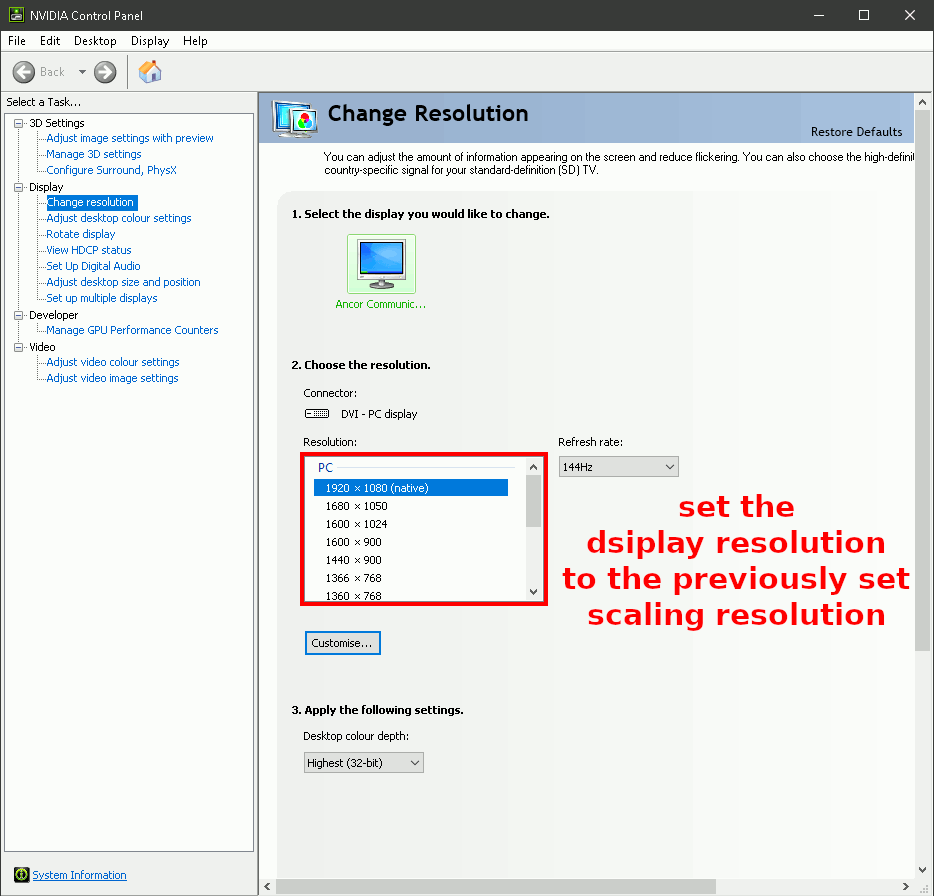
Task: Open Adjust video colour settings
Action: tap(113, 362)
